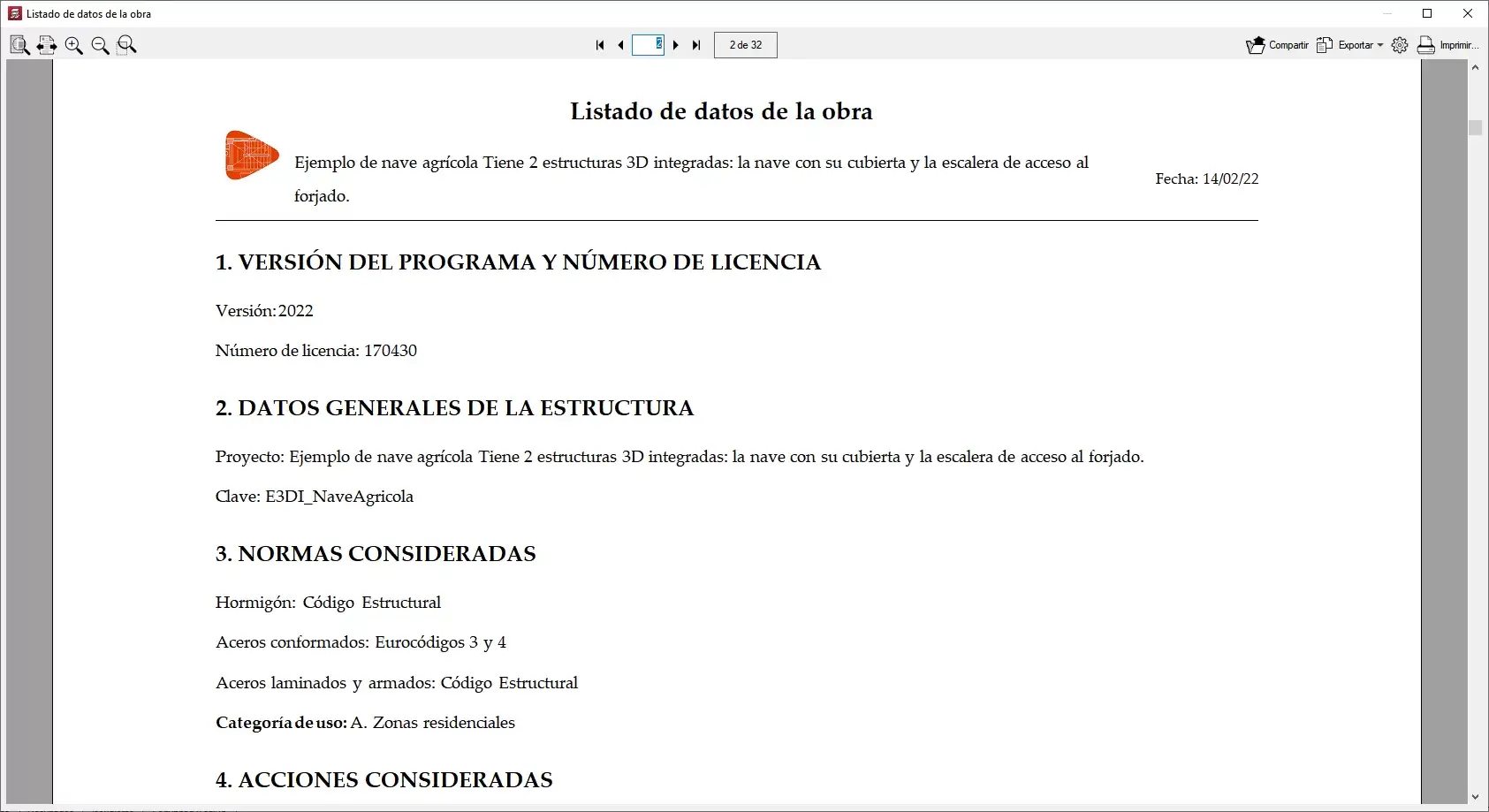The image size is (1489, 812).
Task: Click the app icon in the title bar
Action: click(x=15, y=13)
